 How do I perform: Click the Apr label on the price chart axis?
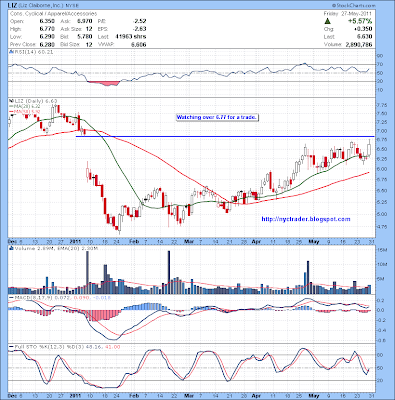click(256, 241)
